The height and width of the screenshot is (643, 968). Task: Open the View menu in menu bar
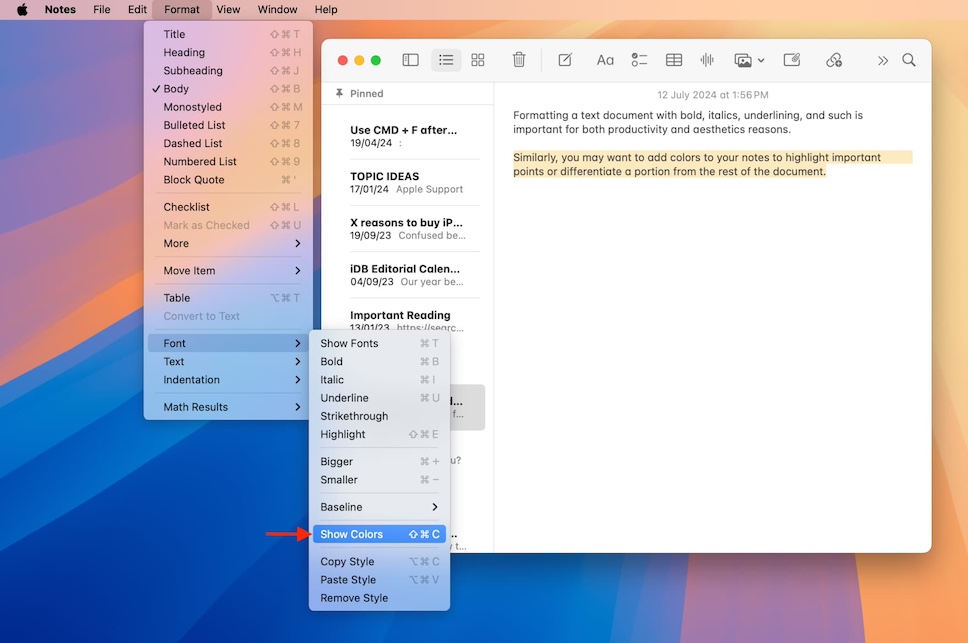click(x=228, y=9)
